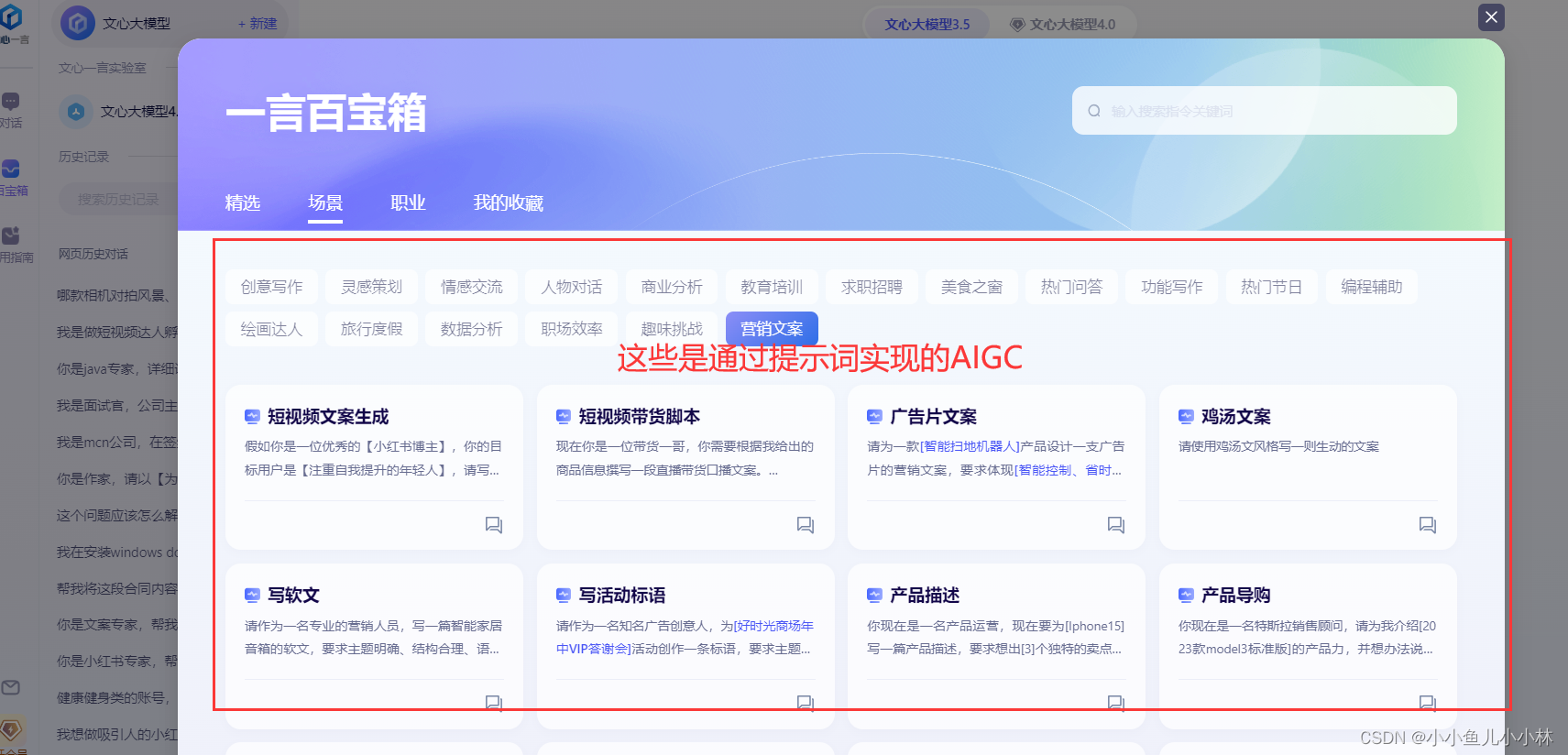
Task: Open the 我的收藏 tab
Action: pyautogui.click(x=509, y=202)
